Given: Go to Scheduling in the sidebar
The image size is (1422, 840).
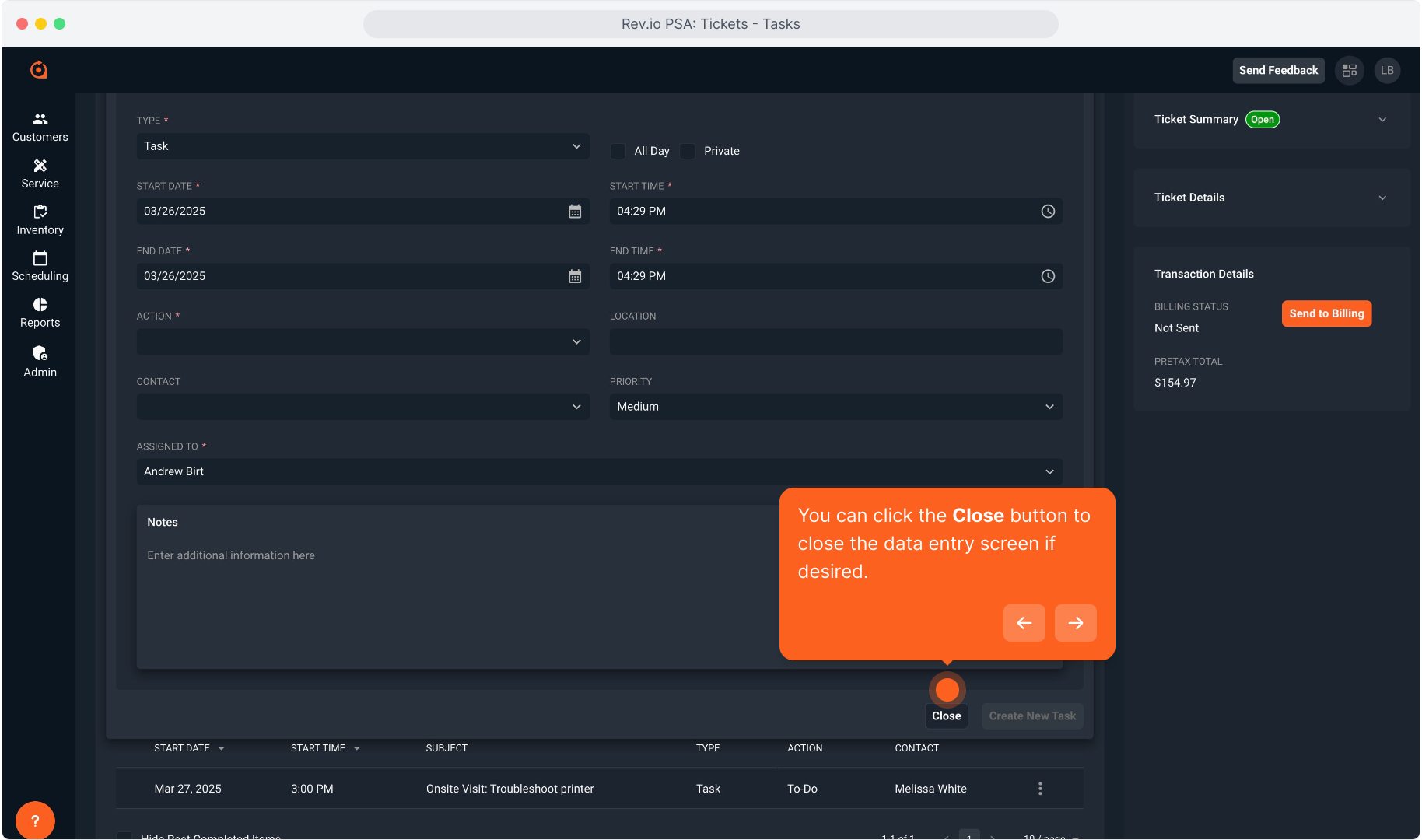Looking at the screenshot, I should (40, 266).
